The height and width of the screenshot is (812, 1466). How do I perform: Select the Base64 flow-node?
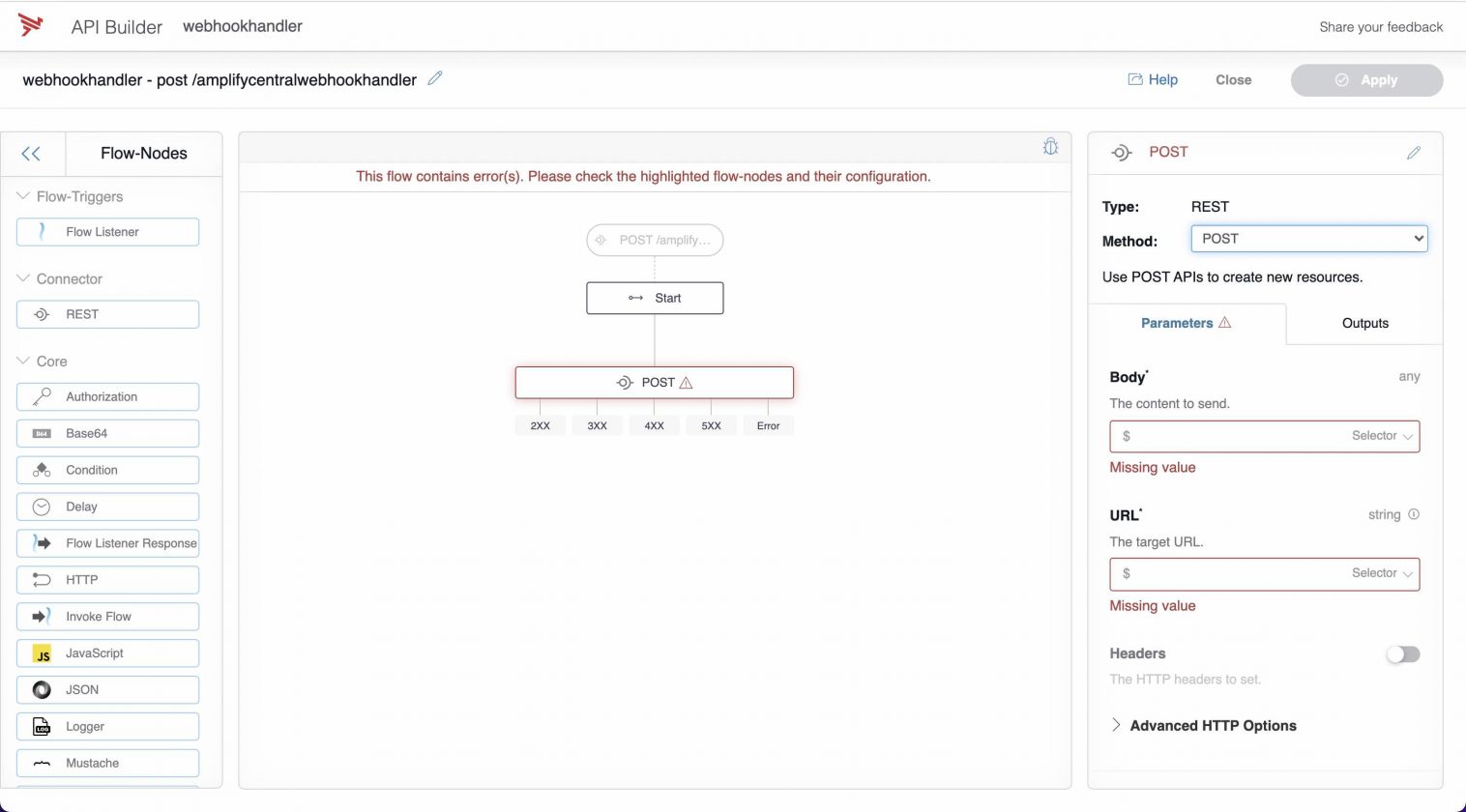tap(107, 433)
